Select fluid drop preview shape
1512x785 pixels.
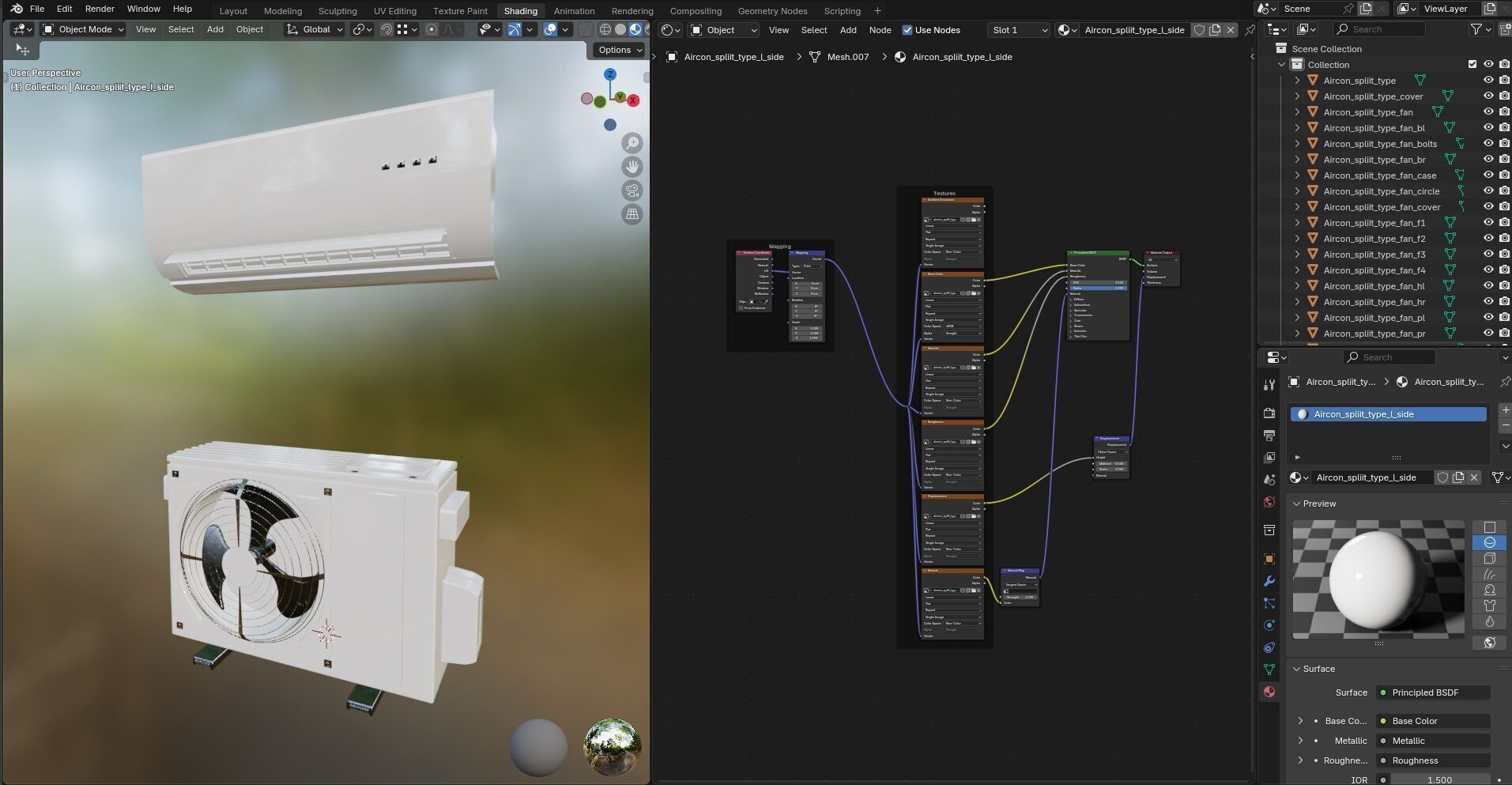coord(1489,621)
